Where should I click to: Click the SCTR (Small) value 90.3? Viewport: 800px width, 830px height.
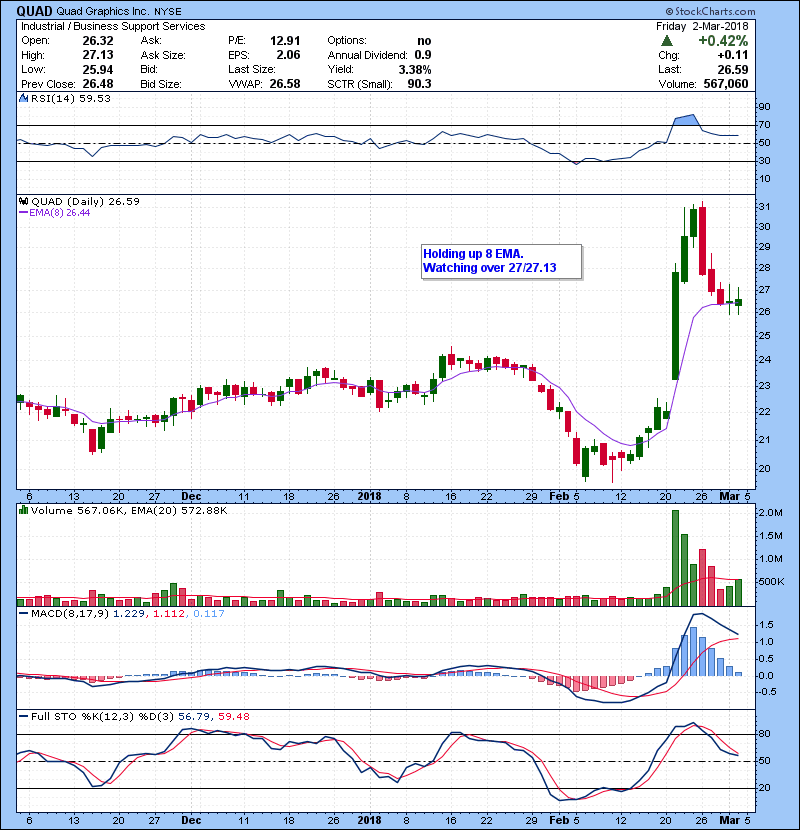click(419, 84)
